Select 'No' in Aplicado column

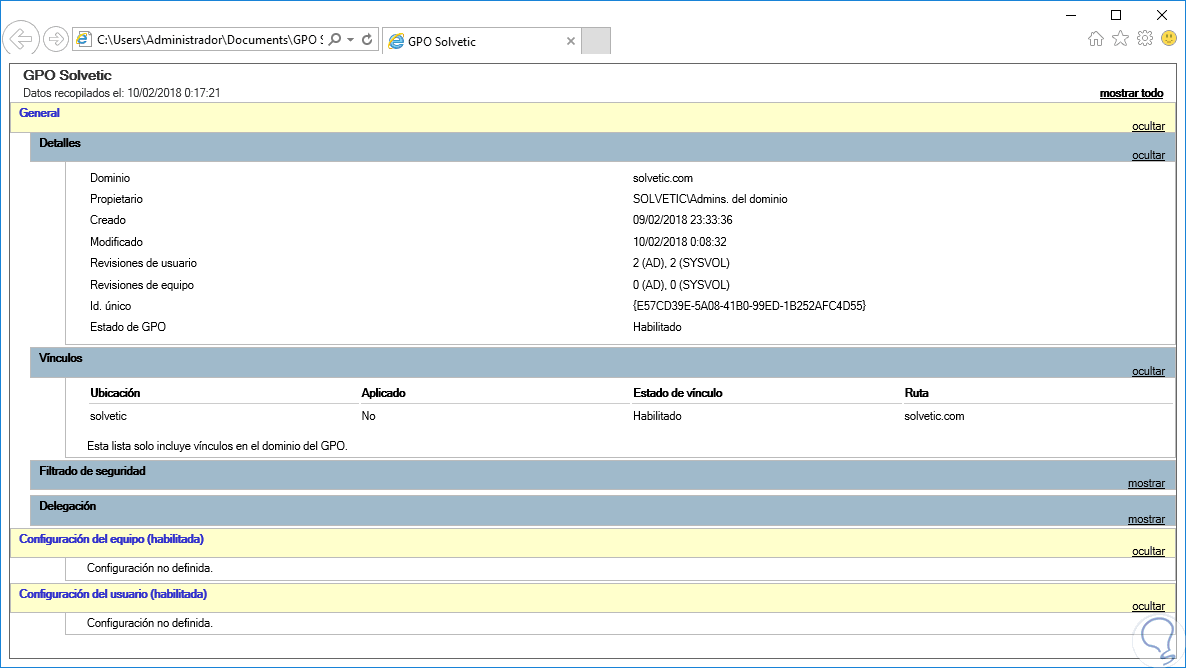[368, 416]
